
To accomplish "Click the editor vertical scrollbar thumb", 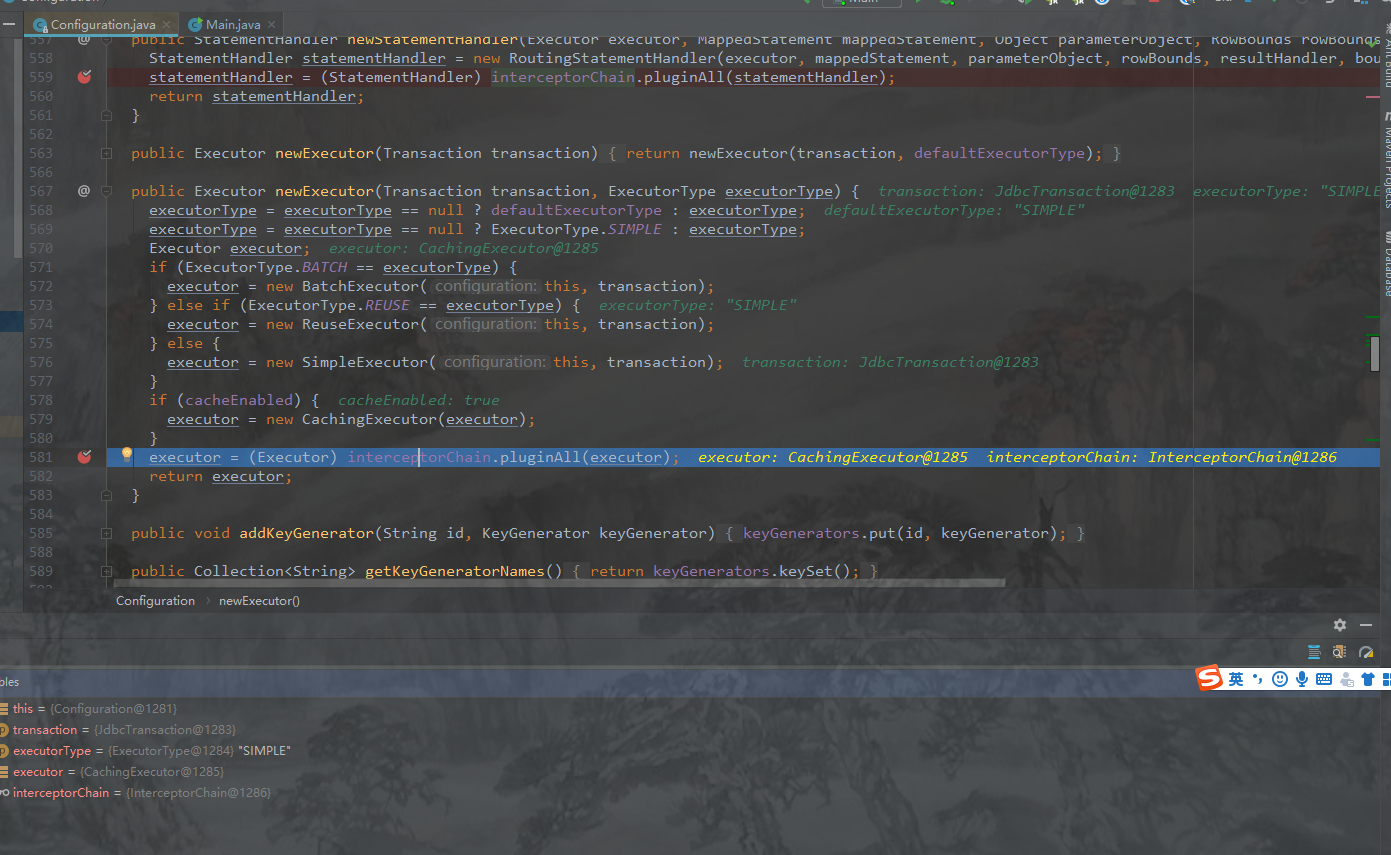I will coord(1375,354).
